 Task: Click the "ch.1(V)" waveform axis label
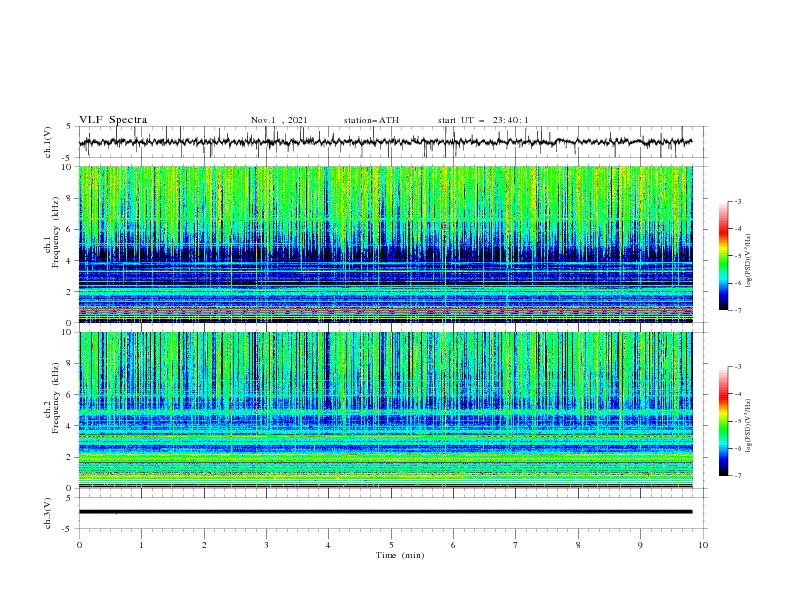click(x=48, y=142)
